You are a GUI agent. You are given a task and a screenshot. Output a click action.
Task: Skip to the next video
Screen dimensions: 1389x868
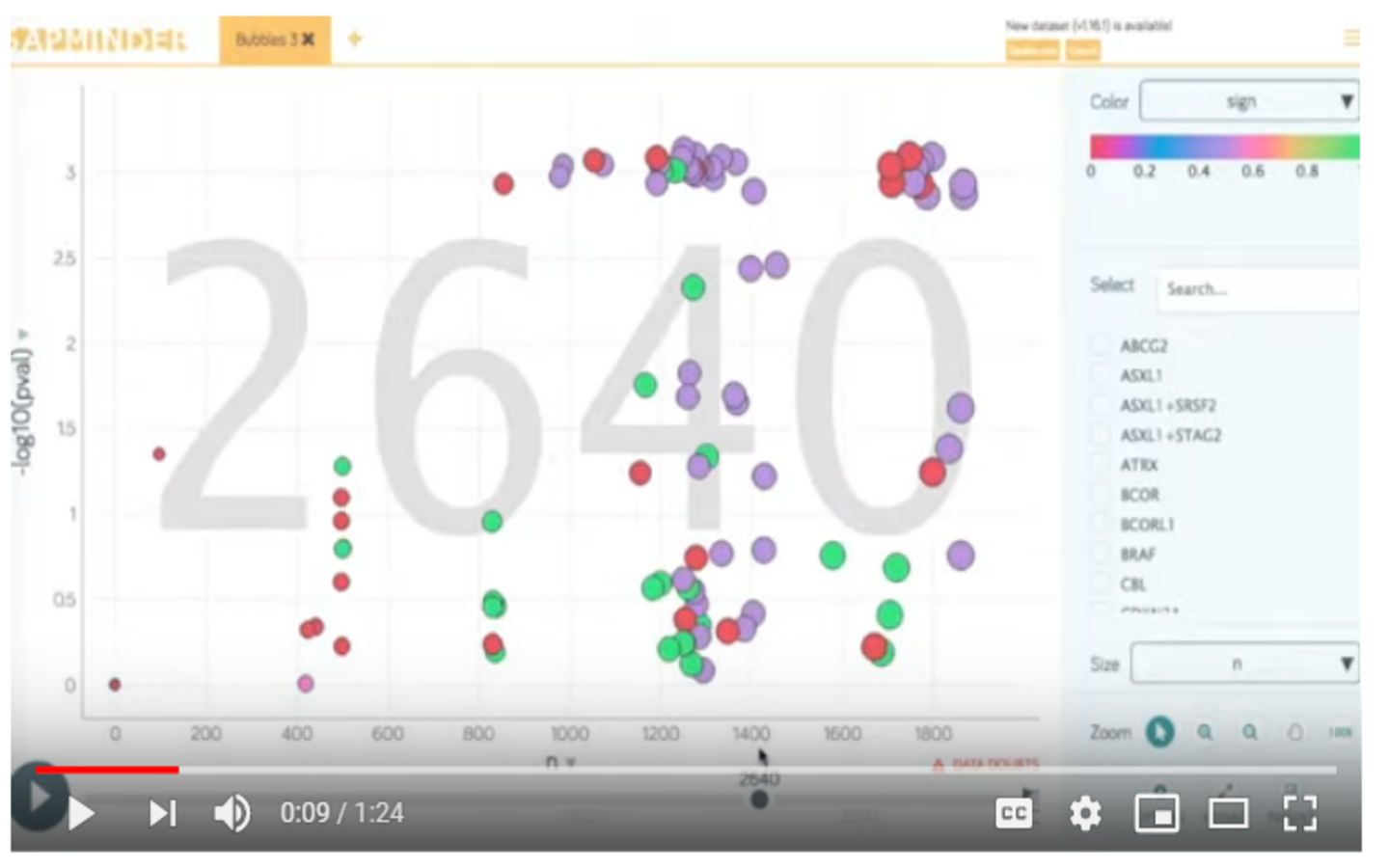[162, 814]
